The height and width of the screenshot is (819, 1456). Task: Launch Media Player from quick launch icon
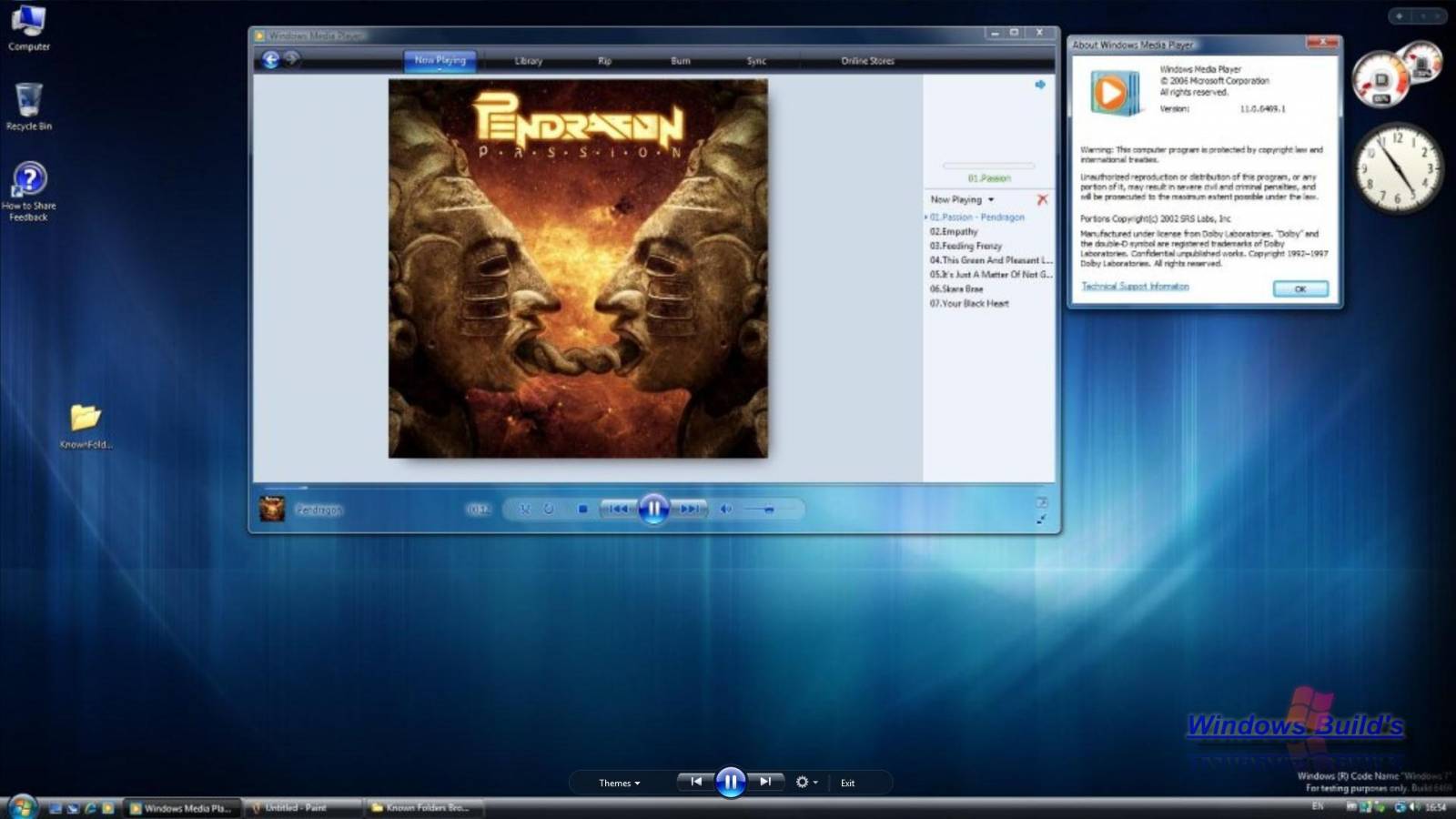point(107,808)
